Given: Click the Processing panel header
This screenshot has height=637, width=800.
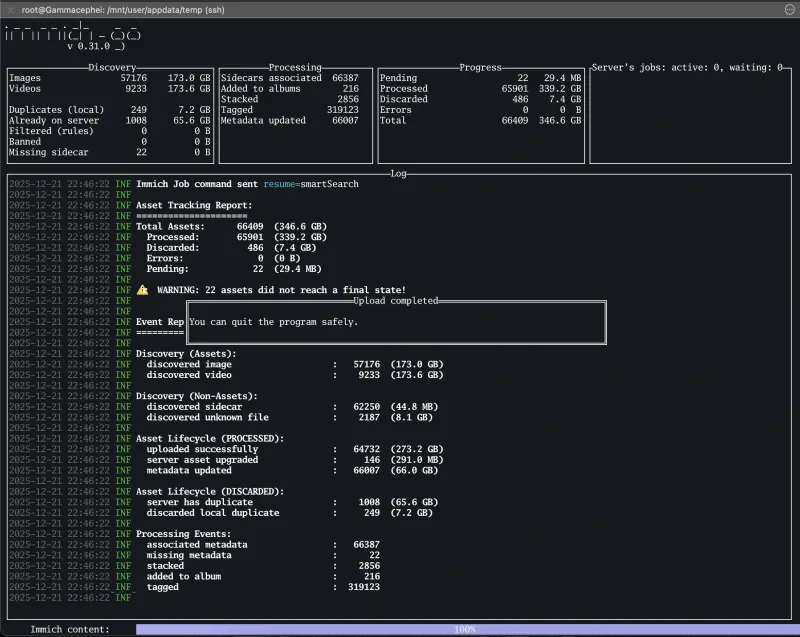Looking at the screenshot, I should pos(294,67).
